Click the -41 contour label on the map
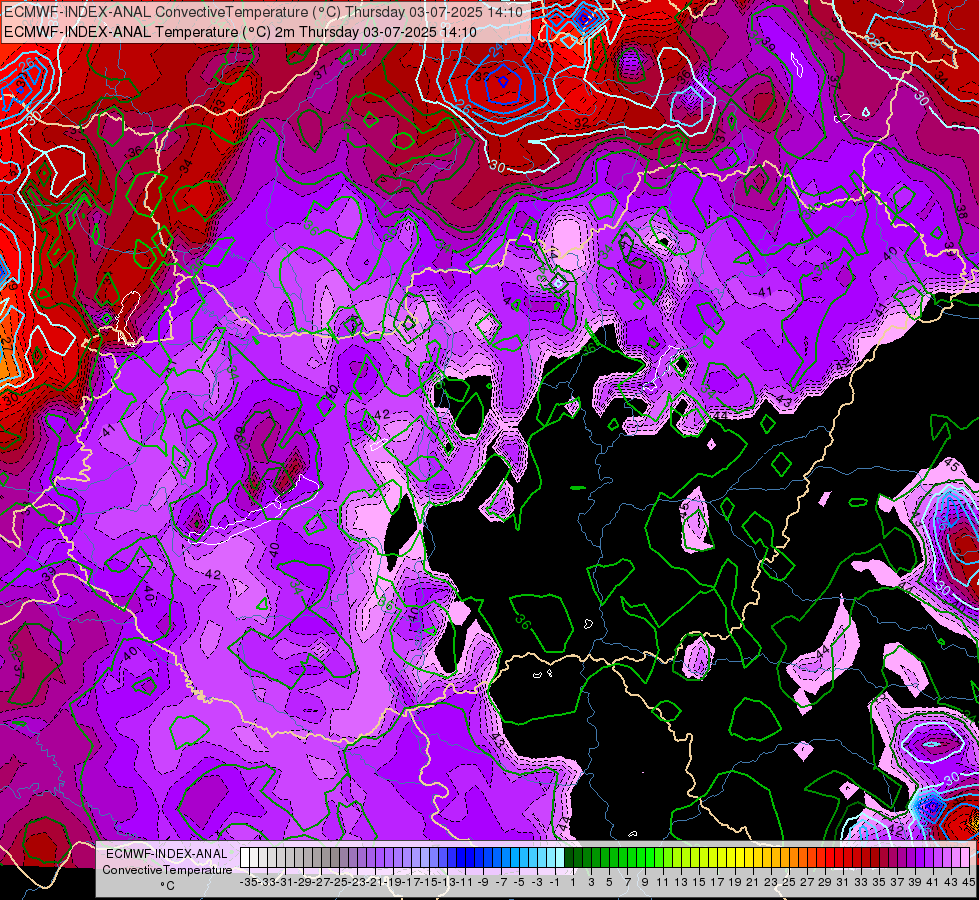Image resolution: width=979 pixels, height=900 pixels. (x=762, y=292)
